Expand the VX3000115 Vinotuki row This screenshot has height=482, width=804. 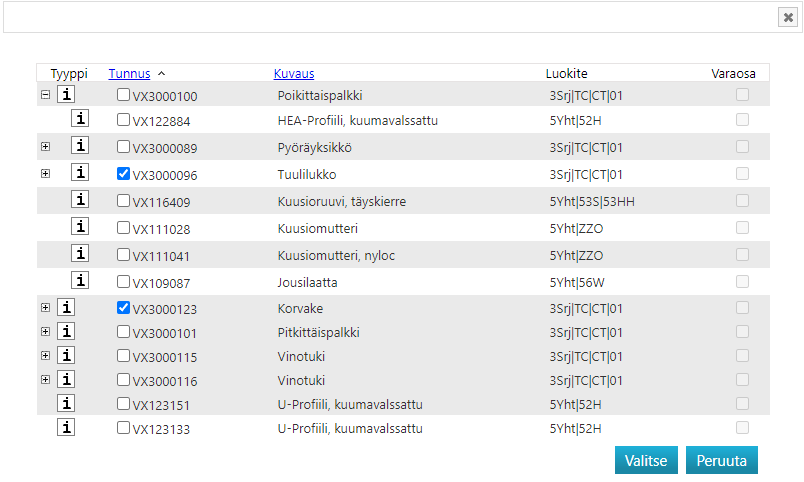coord(45,355)
